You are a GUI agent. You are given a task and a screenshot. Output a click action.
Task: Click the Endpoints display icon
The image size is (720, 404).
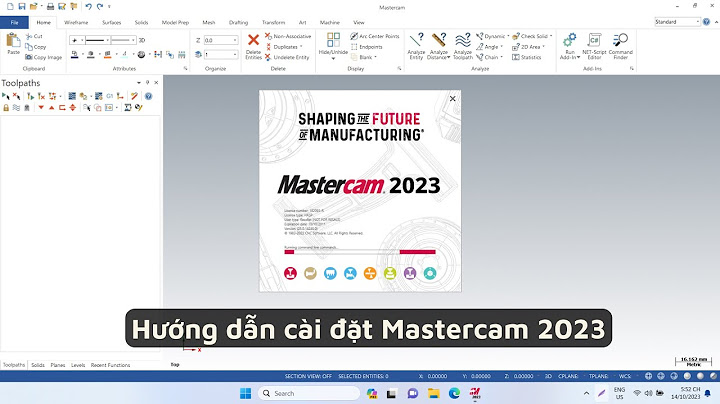(354, 47)
